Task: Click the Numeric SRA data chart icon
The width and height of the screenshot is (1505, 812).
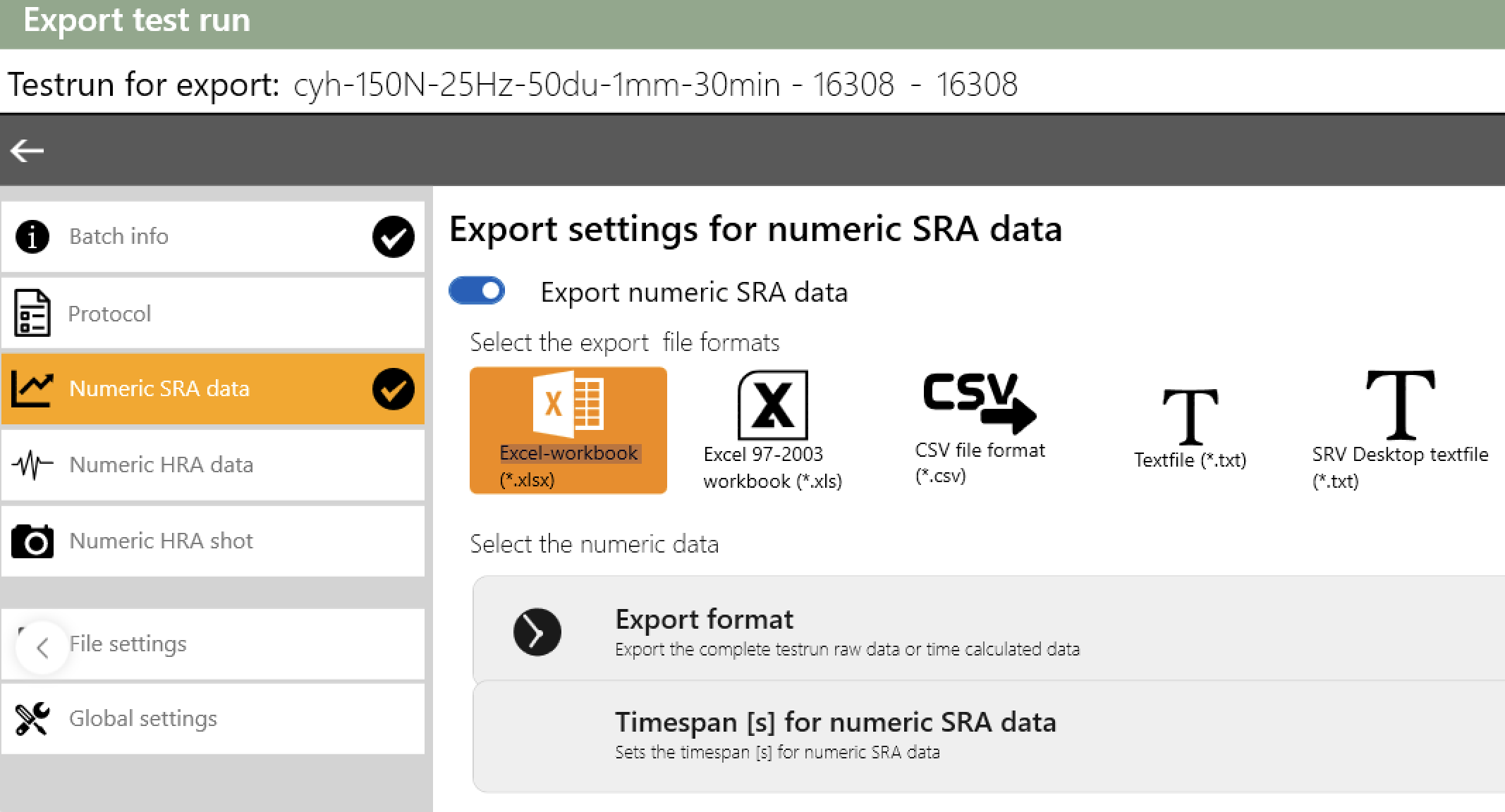Action: 32,388
